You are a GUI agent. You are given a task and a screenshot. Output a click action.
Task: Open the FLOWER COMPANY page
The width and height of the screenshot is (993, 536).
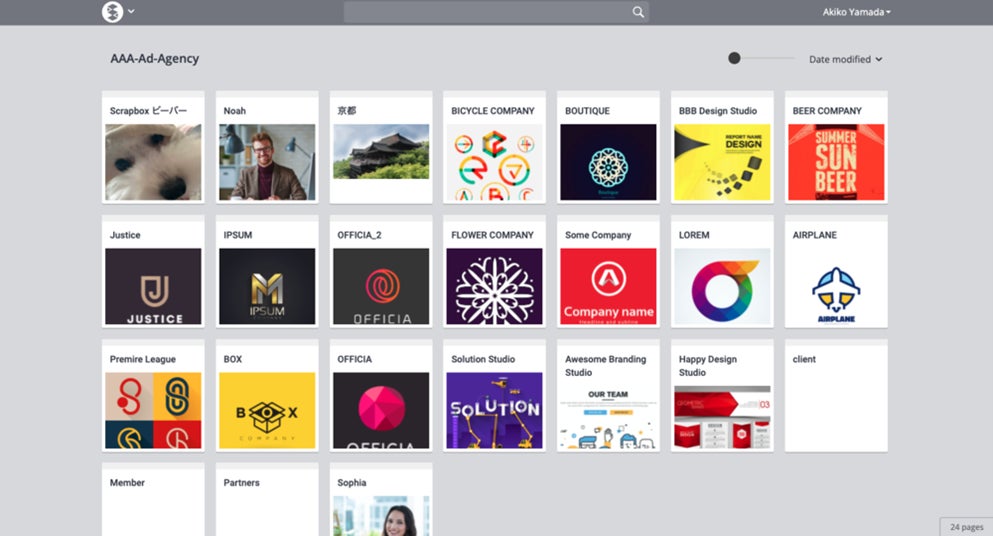point(494,271)
